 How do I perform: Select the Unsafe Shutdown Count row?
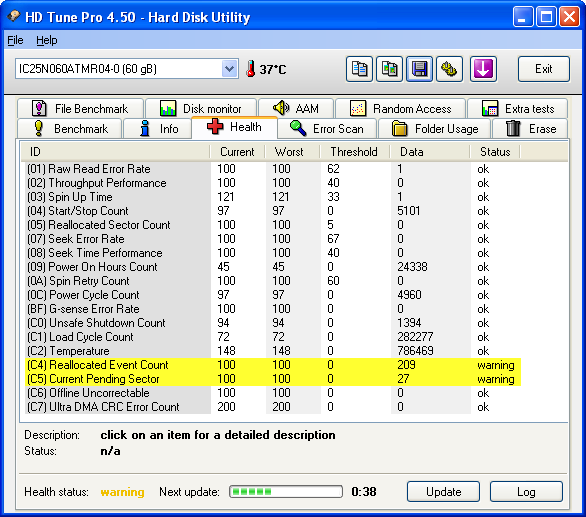pos(273,323)
